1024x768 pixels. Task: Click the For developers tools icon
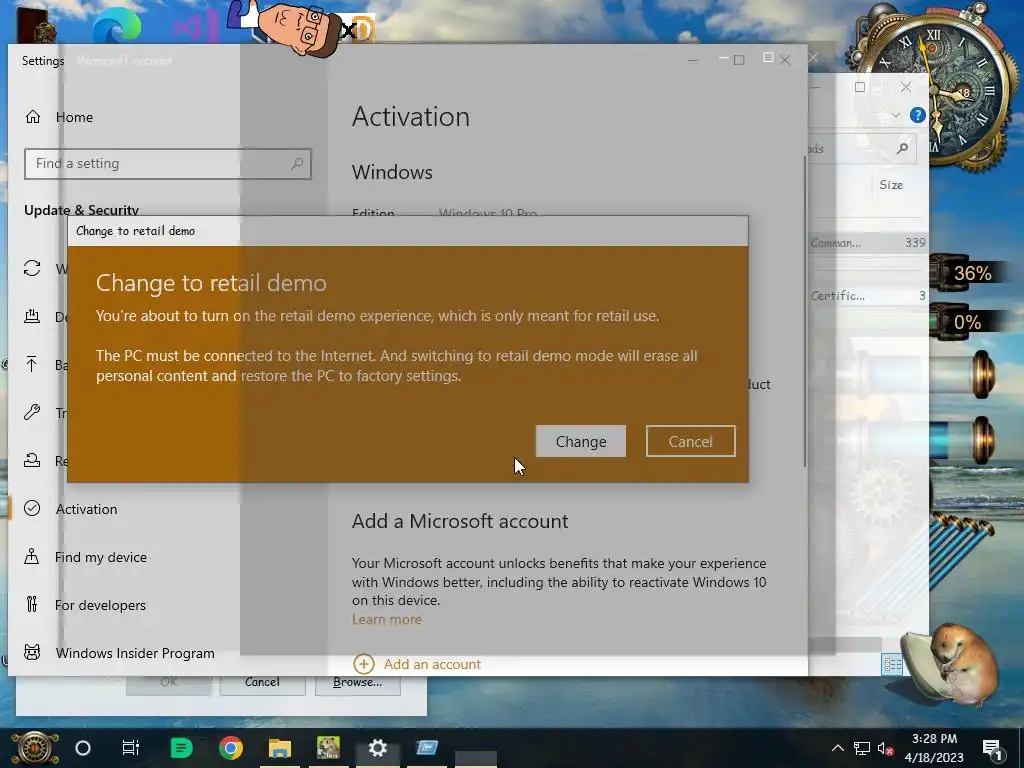pyautogui.click(x=31, y=605)
